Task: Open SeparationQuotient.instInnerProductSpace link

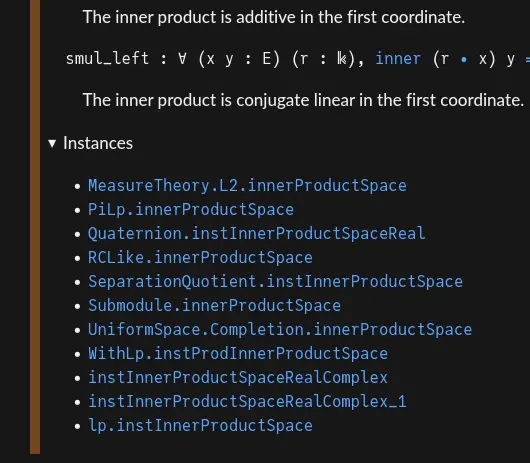Action: (275, 282)
